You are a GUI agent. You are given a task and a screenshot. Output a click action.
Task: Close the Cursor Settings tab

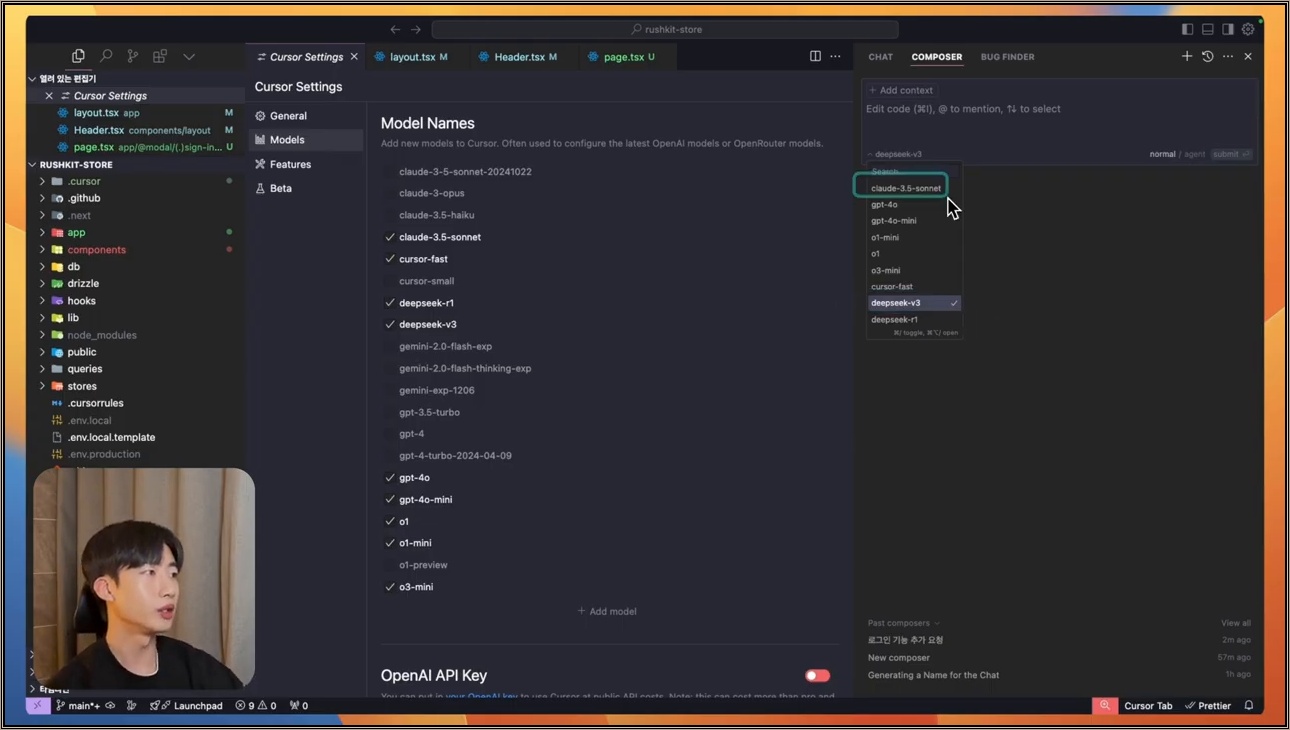pyautogui.click(x=354, y=57)
